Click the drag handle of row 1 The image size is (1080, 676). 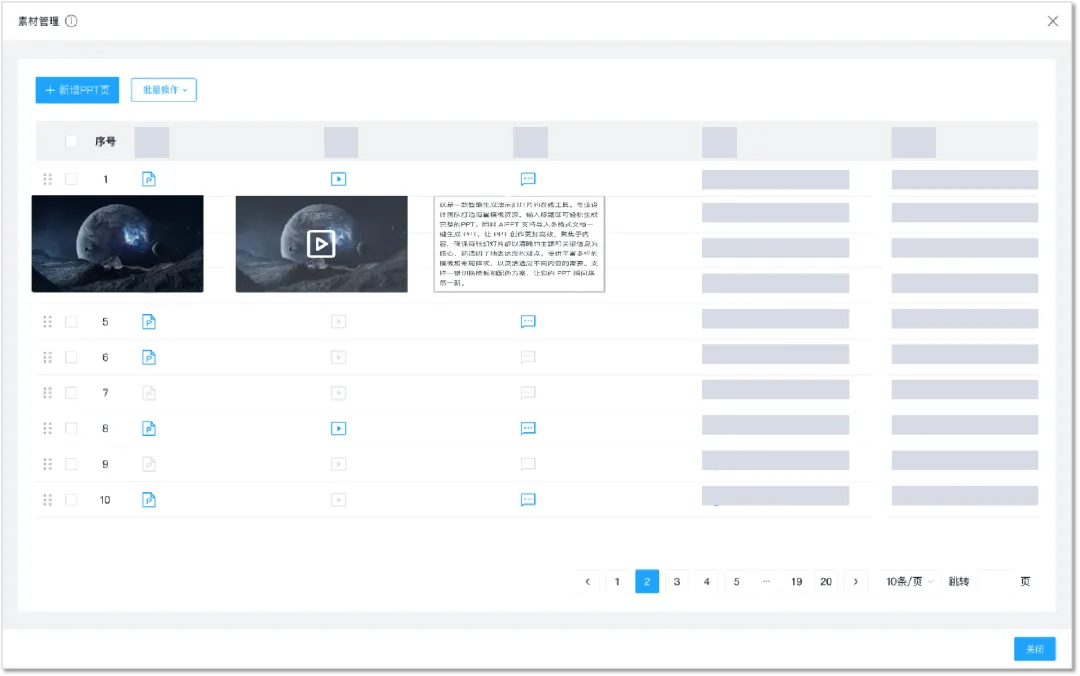click(48, 179)
